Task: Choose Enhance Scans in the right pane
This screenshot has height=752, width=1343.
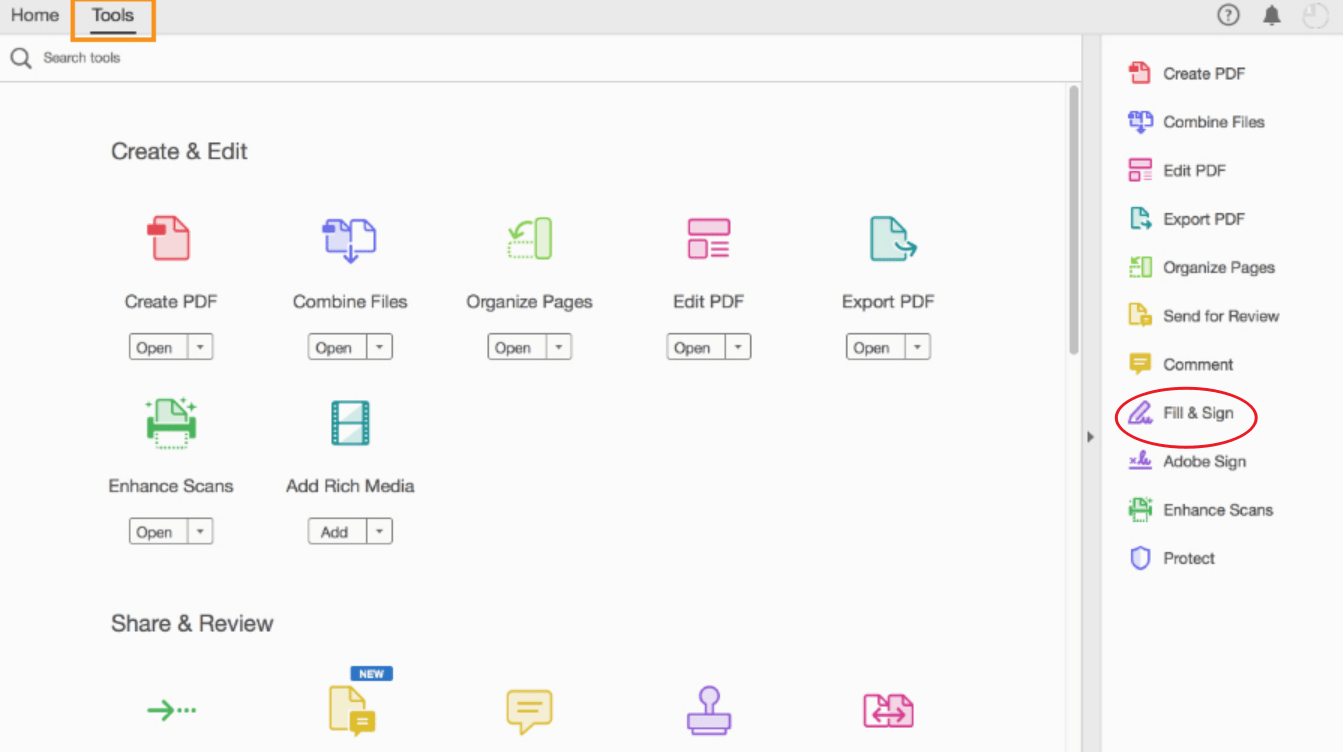Action: (1201, 510)
